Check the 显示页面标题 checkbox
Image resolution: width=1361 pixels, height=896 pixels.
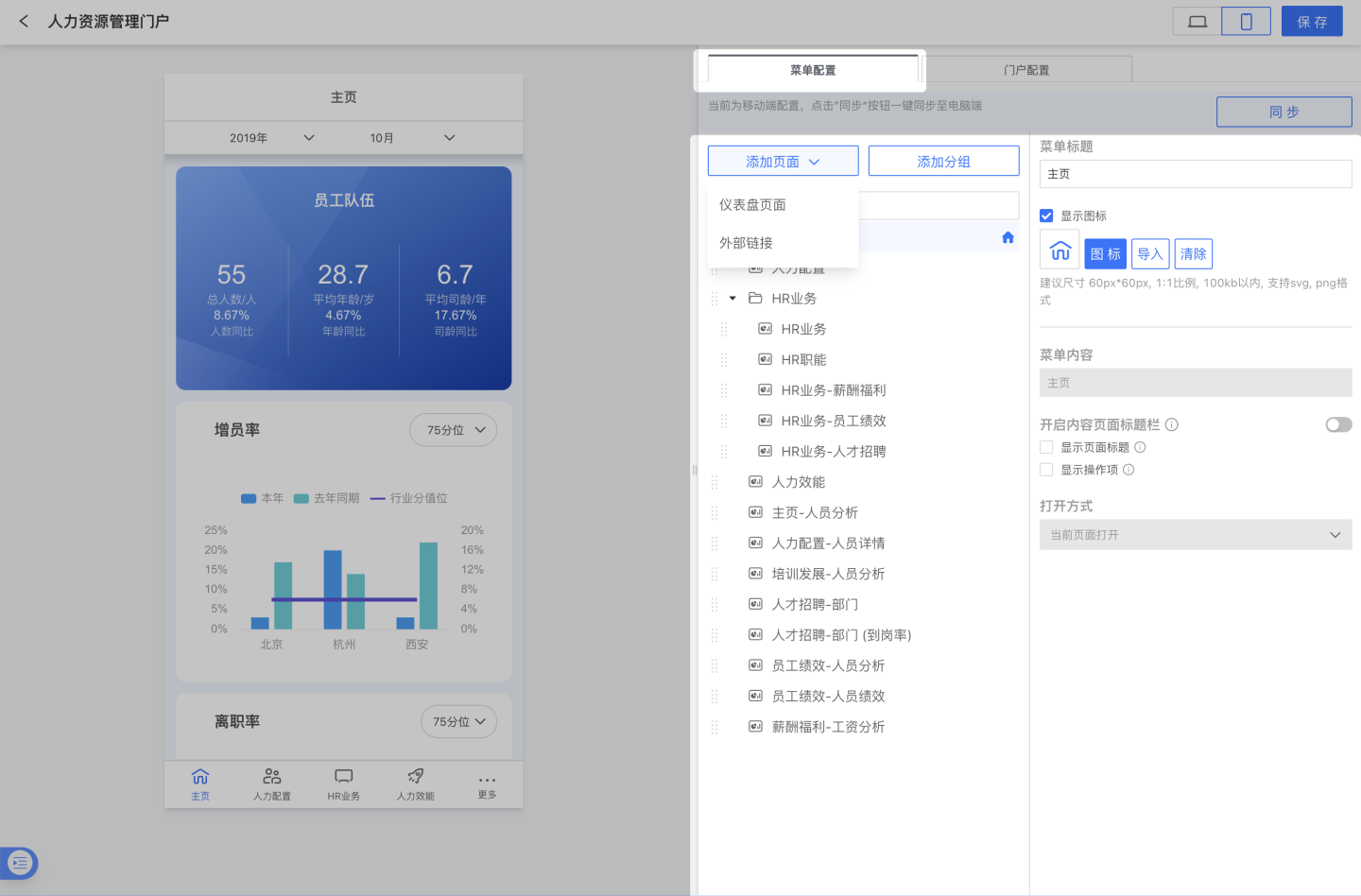pyautogui.click(x=1046, y=447)
